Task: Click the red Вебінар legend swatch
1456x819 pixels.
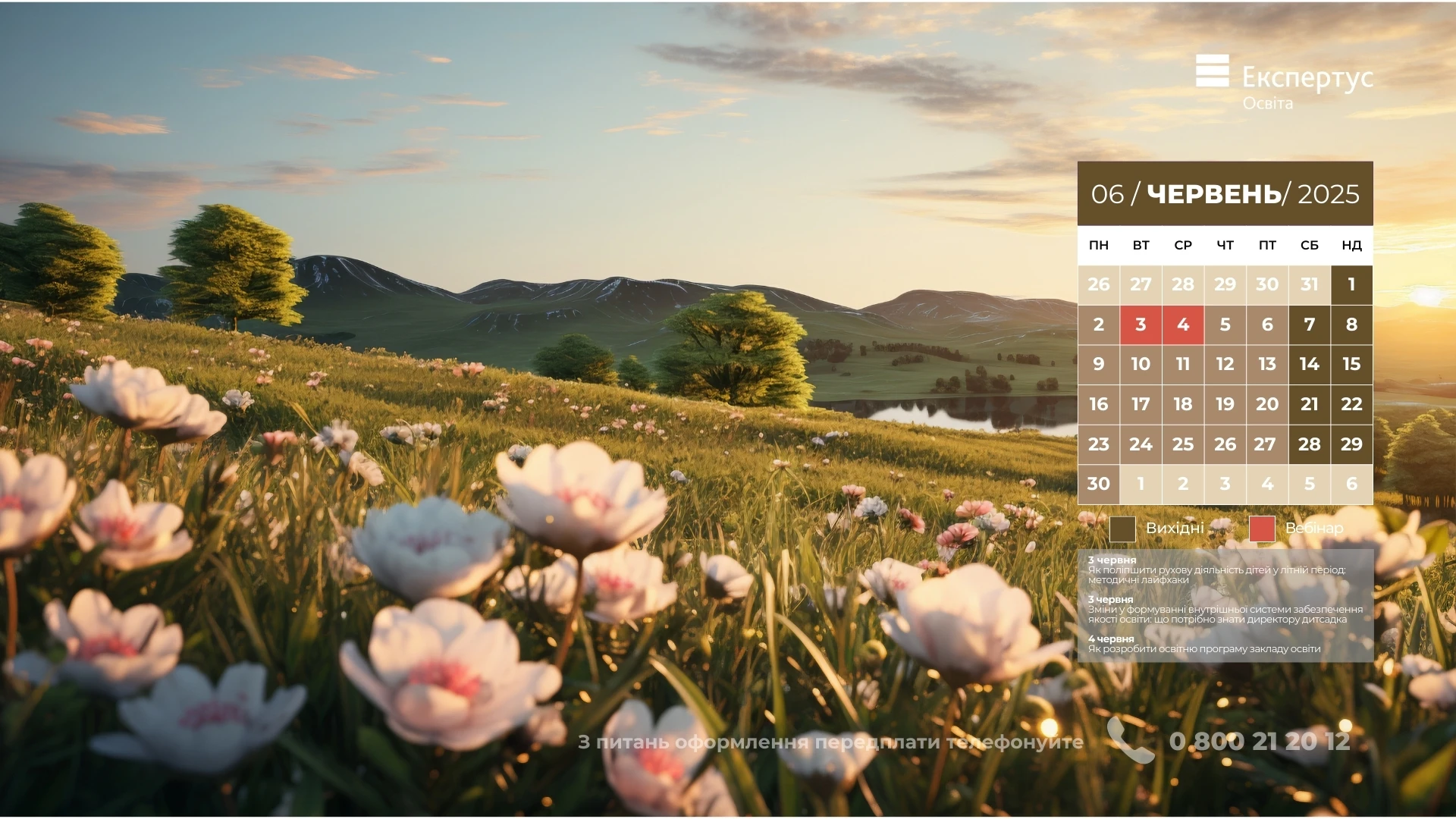Action: pos(1262,529)
